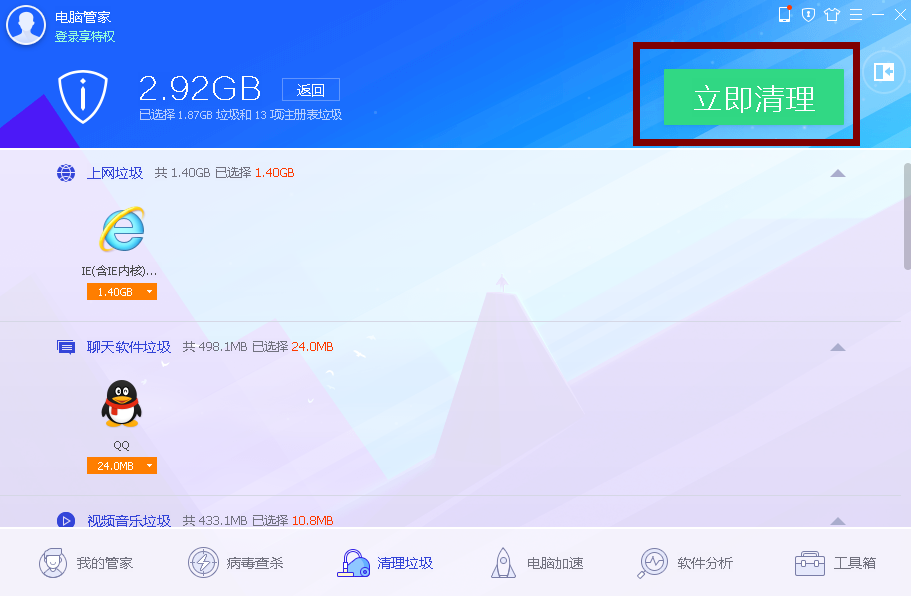This screenshot has height=596, width=911.
Task: Click the vertical scrollbar thumb
Action: tap(907, 216)
